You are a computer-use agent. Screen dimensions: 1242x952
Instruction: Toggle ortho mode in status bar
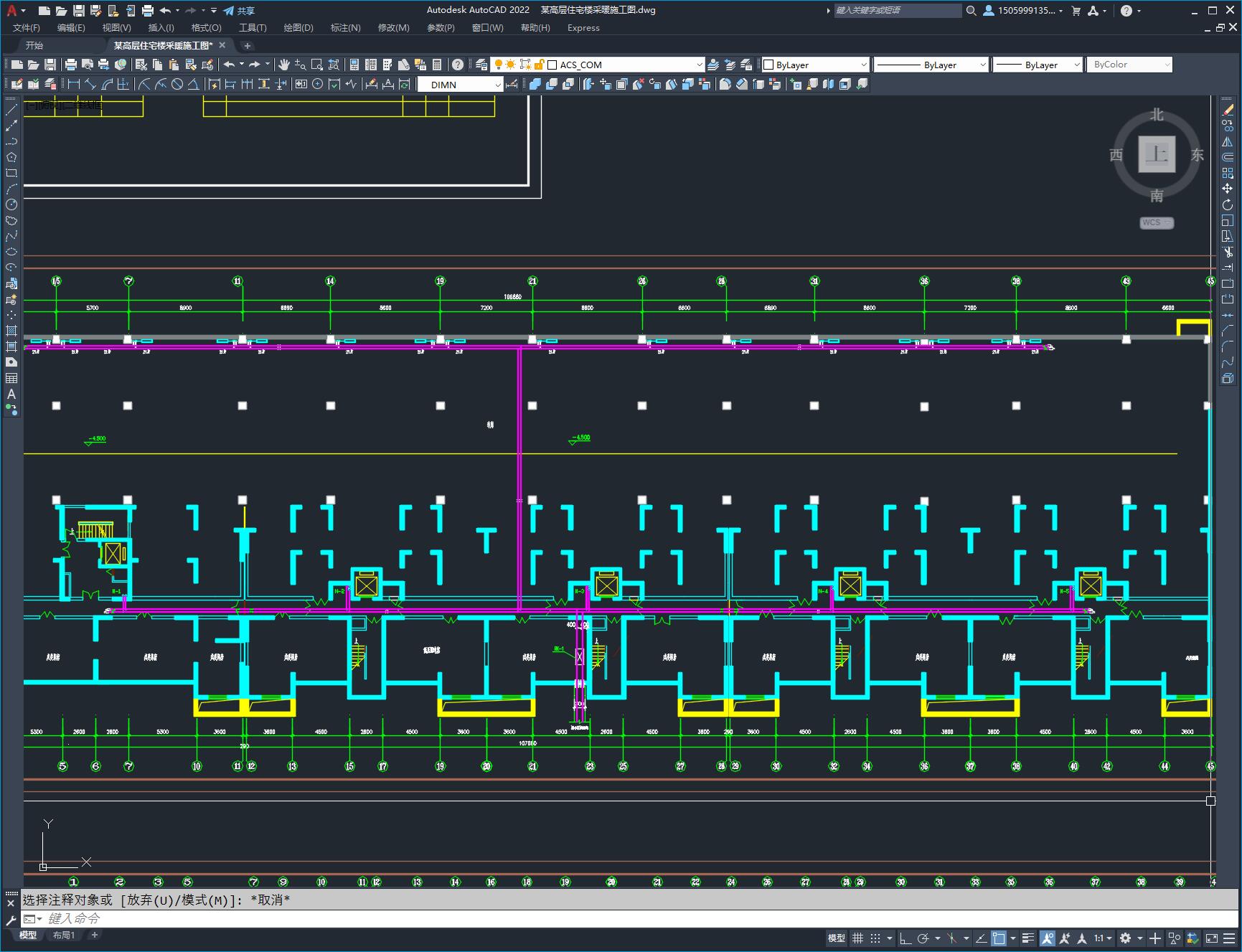905,938
